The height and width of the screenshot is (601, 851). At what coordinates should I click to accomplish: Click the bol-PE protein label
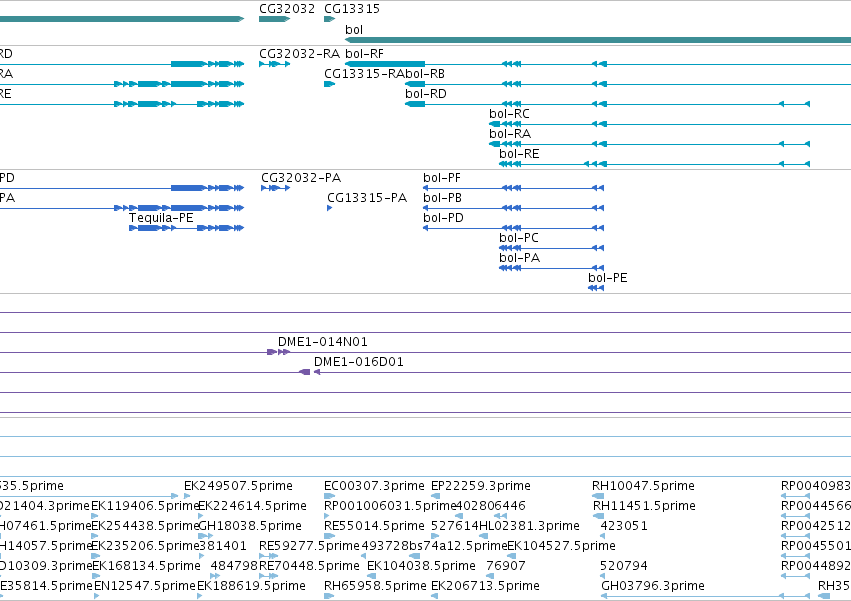click(607, 279)
